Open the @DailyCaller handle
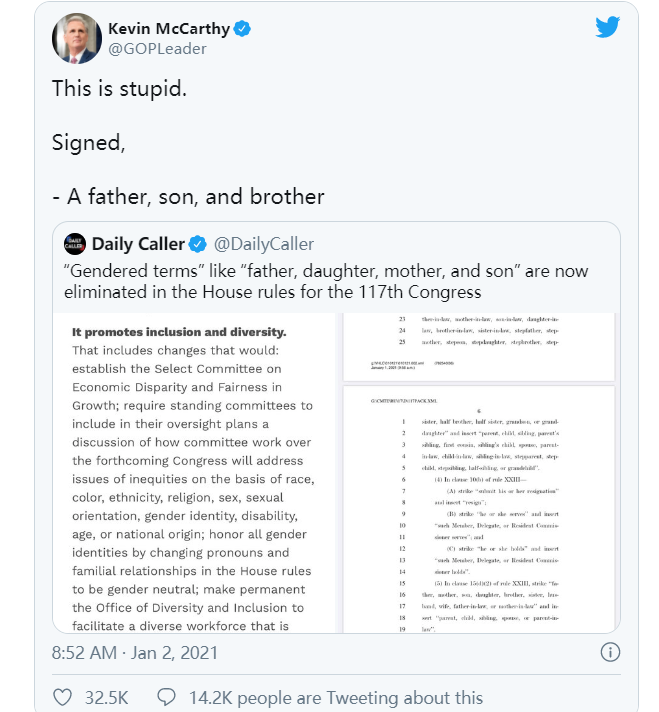This screenshot has height=712, width=659. coord(263,244)
